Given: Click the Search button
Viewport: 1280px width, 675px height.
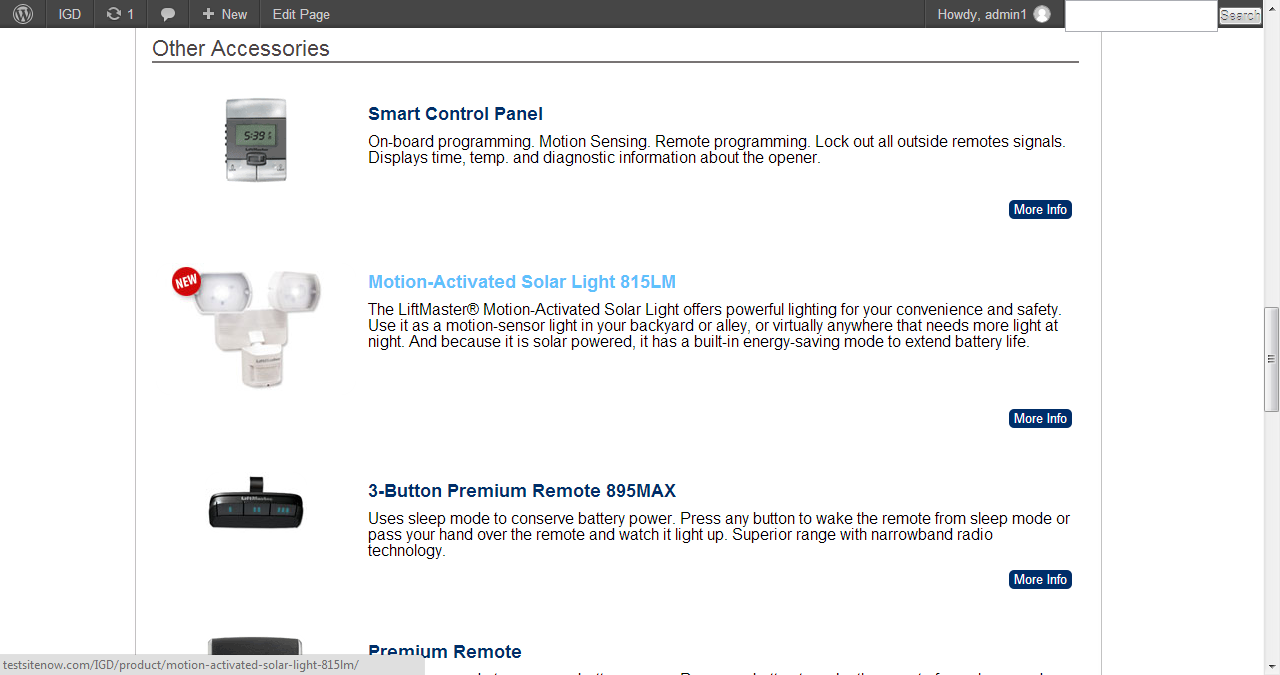Looking at the screenshot, I should click(x=1240, y=15).
